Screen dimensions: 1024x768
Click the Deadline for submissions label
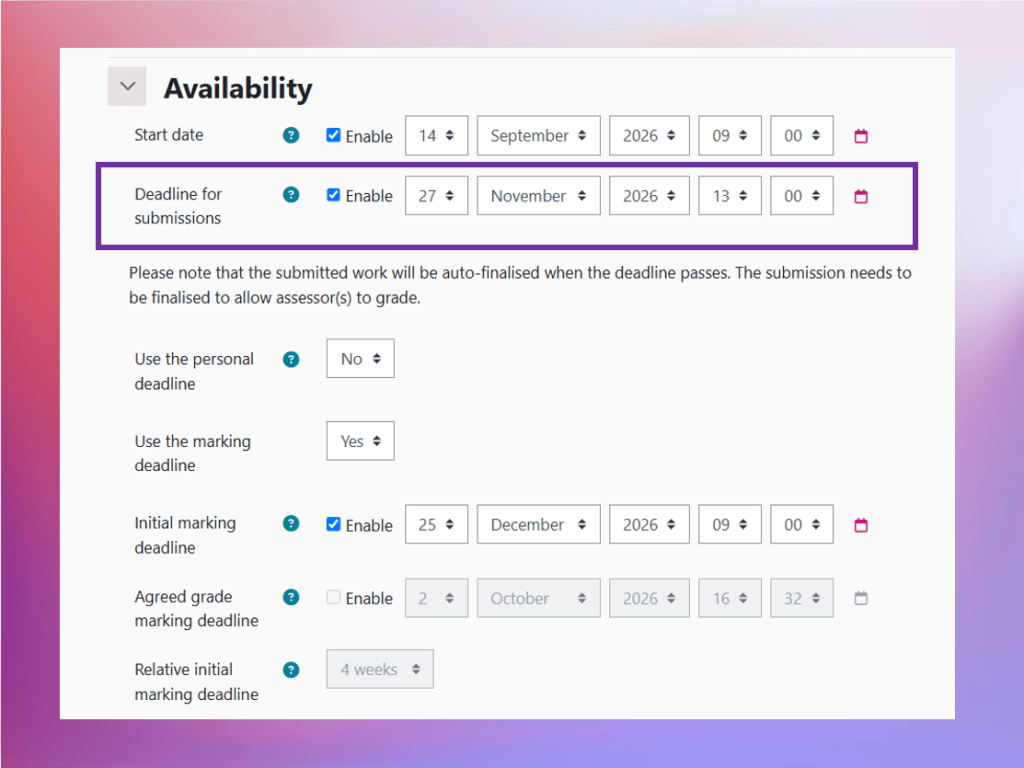pos(178,206)
